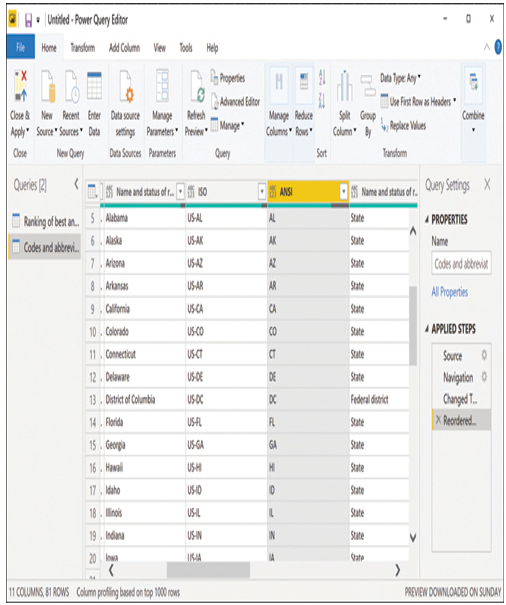The width and height of the screenshot is (506, 605).
Task: Open the Navigation step gear settings
Action: (484, 377)
